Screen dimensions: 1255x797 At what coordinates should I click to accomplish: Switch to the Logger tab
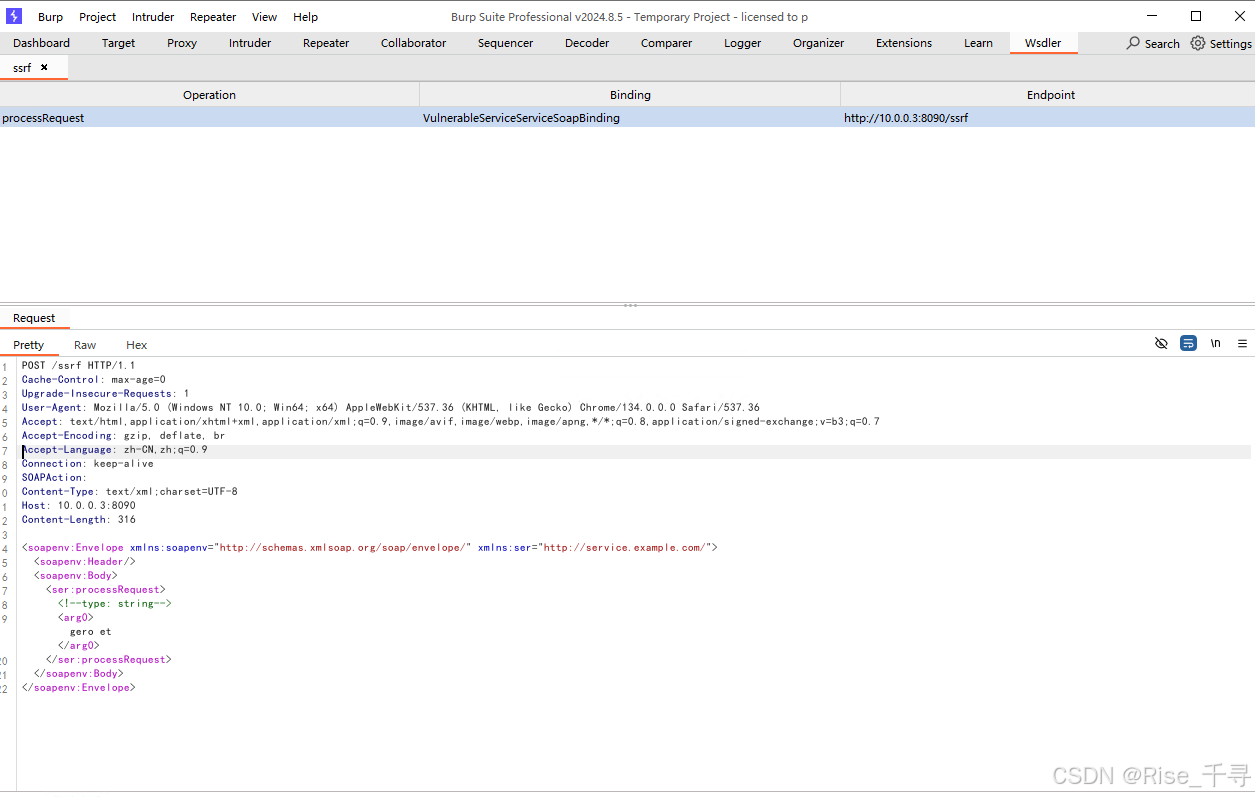coord(742,43)
